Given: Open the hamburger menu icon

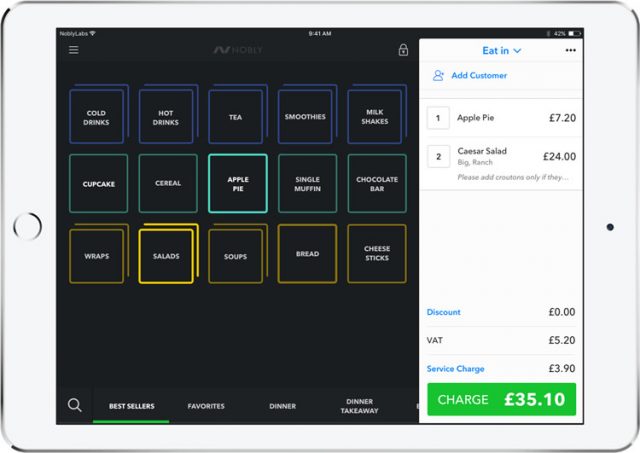Looking at the screenshot, I should click(74, 50).
